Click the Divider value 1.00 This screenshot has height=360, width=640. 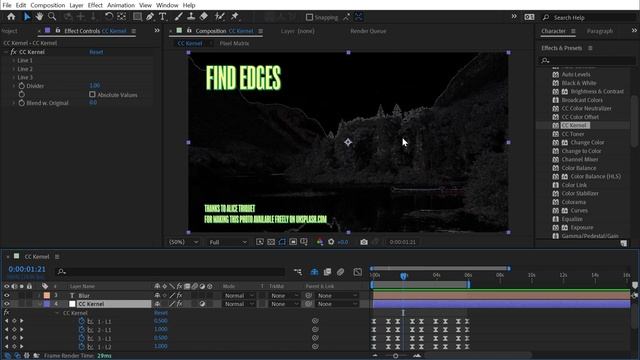click(x=95, y=86)
